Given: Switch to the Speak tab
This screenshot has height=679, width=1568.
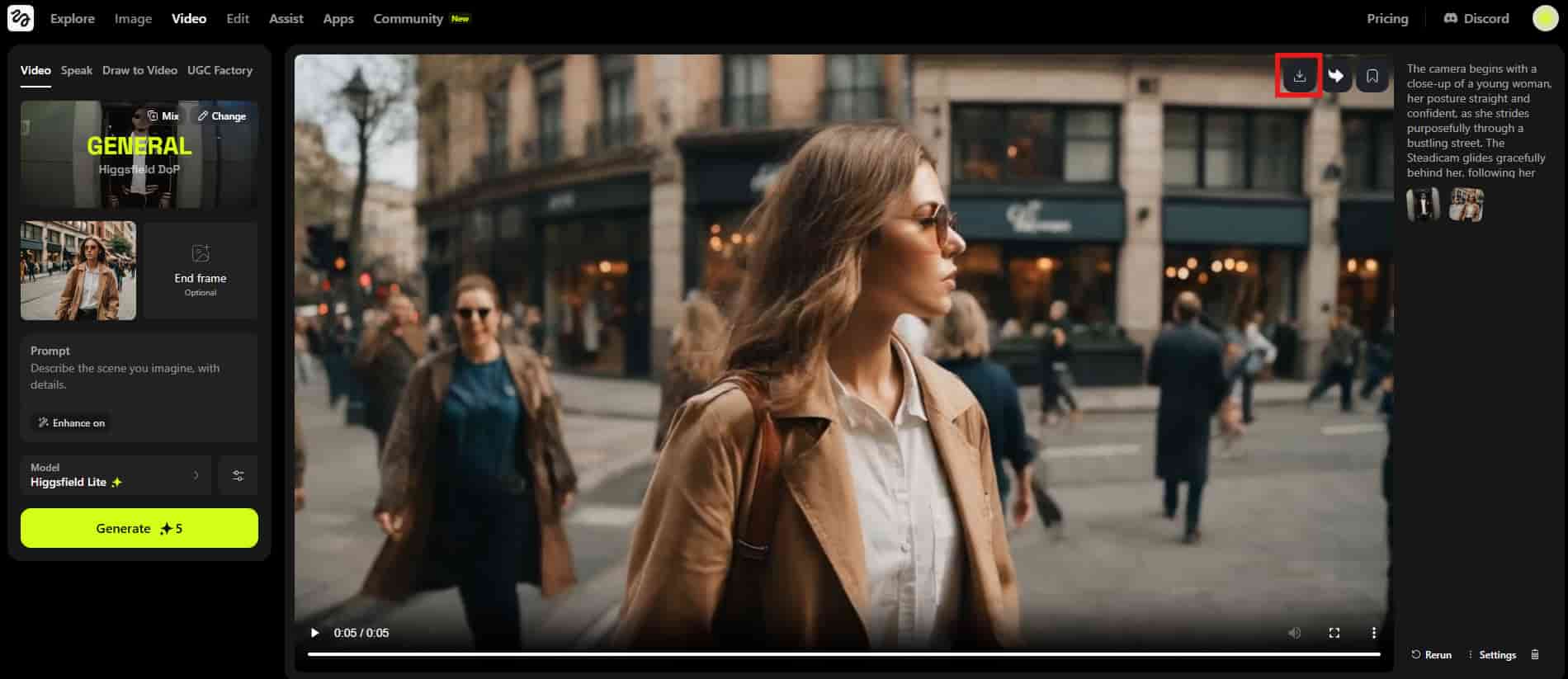Looking at the screenshot, I should (77, 70).
